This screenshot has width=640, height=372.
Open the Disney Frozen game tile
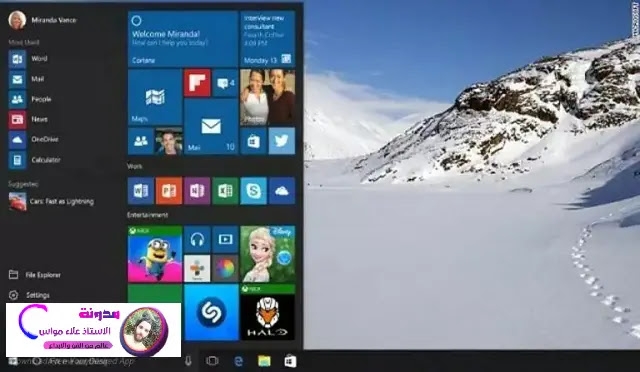[267, 254]
